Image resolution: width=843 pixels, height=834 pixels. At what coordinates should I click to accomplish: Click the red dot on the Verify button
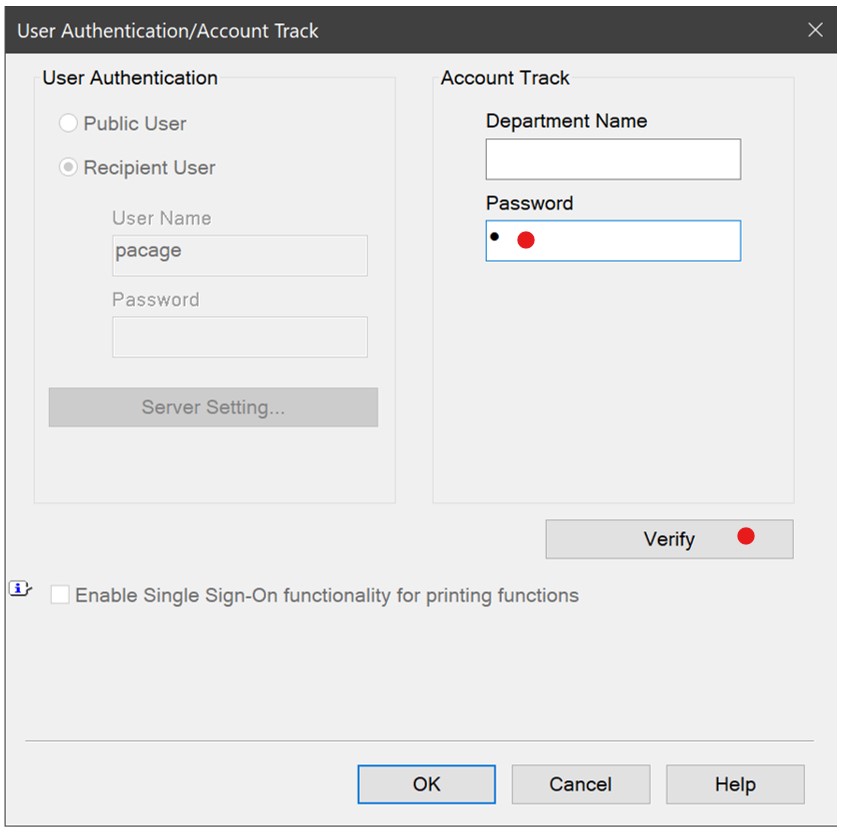point(745,537)
